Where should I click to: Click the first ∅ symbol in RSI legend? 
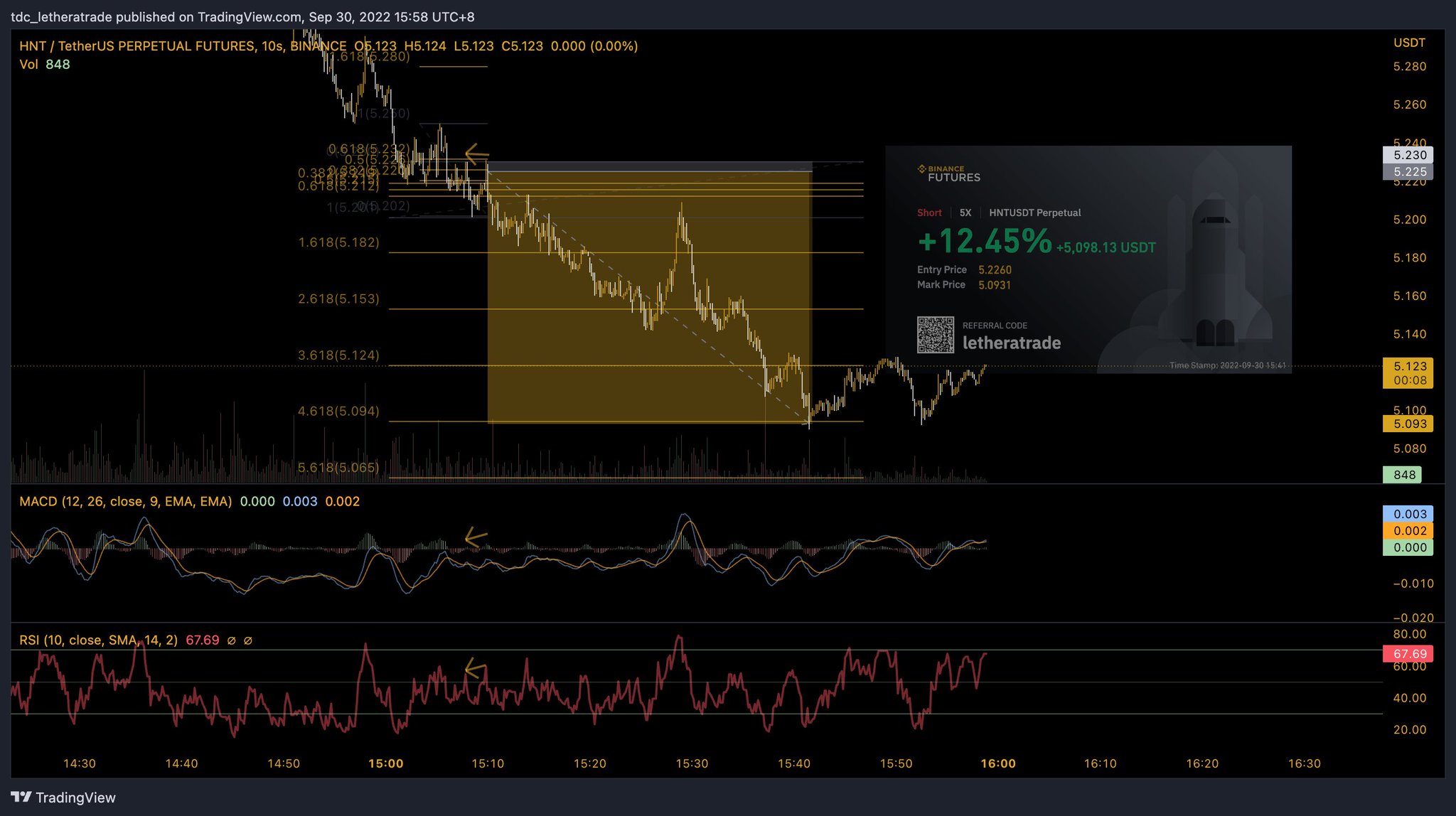pos(231,640)
